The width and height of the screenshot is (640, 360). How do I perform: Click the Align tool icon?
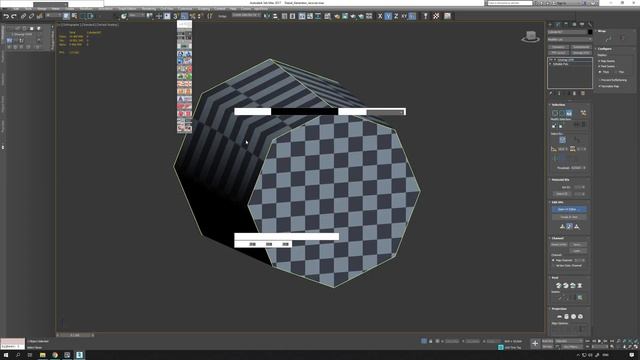275,16
